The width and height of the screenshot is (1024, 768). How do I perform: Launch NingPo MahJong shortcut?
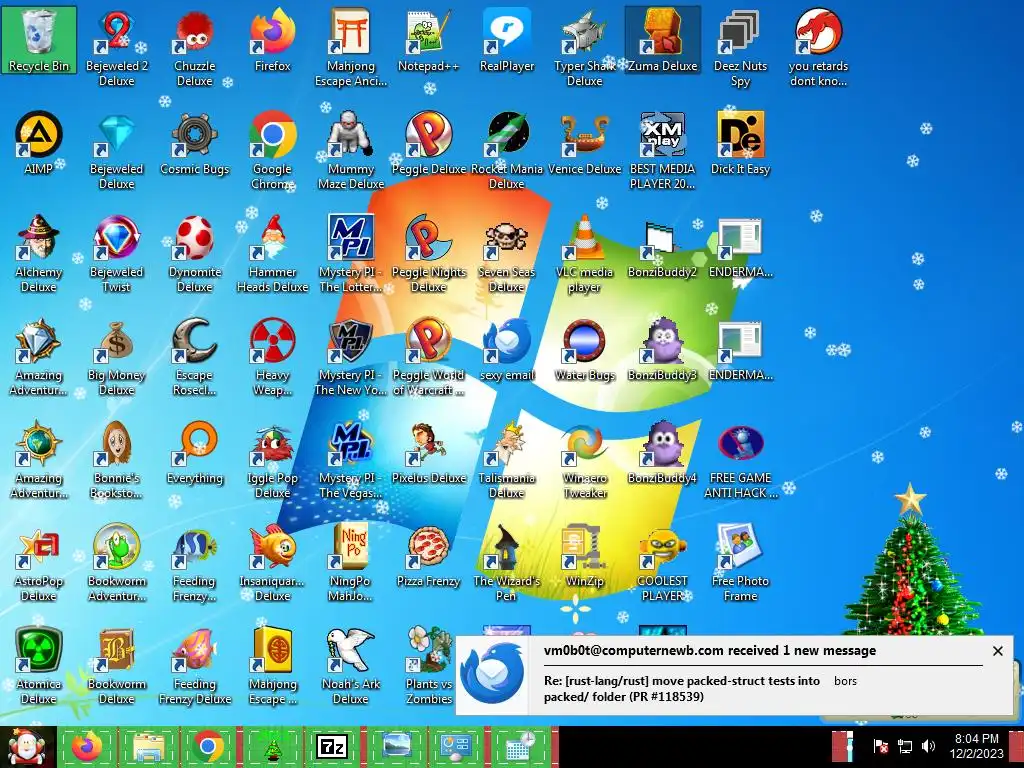[x=351, y=563]
